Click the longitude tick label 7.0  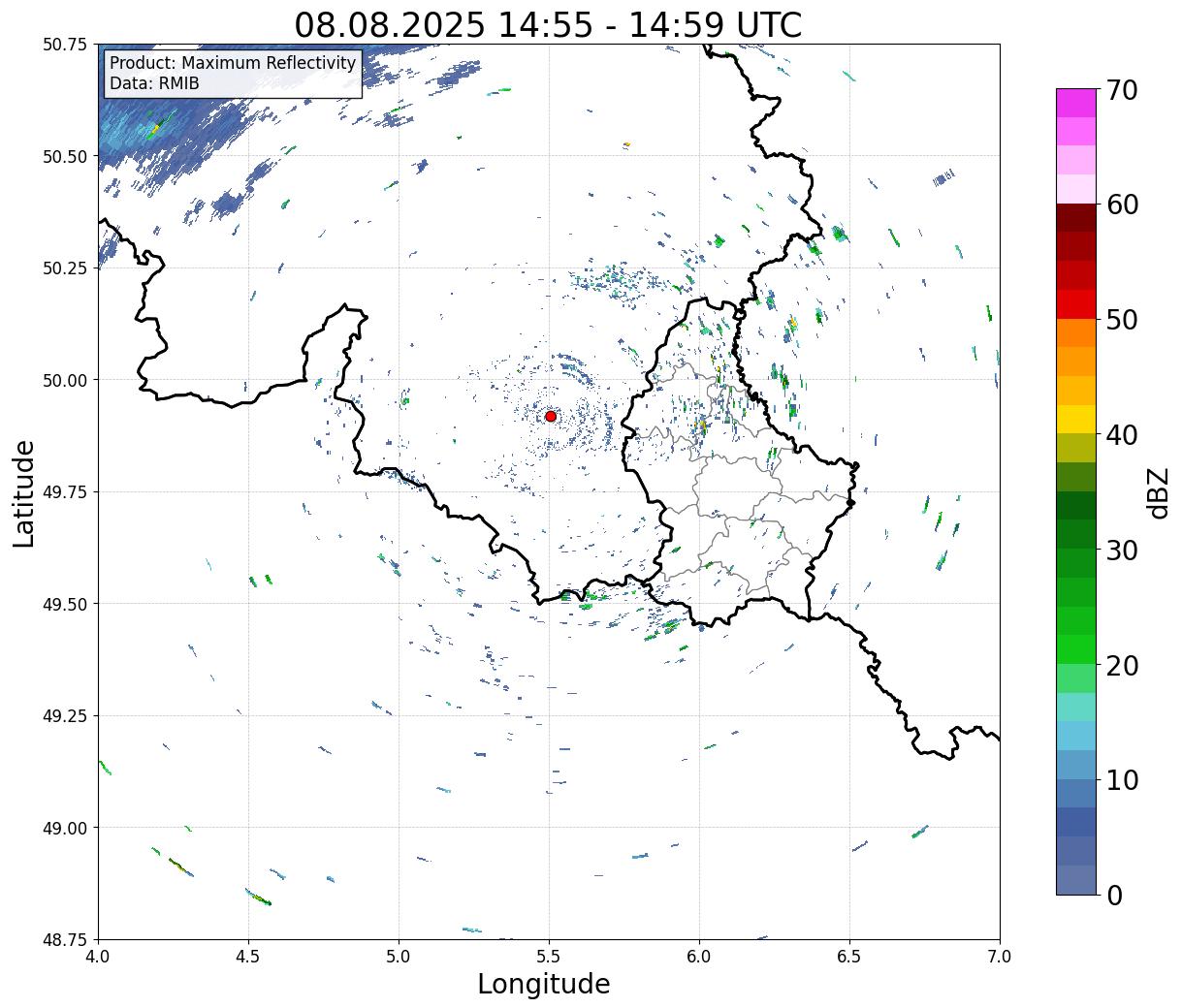1000,957
